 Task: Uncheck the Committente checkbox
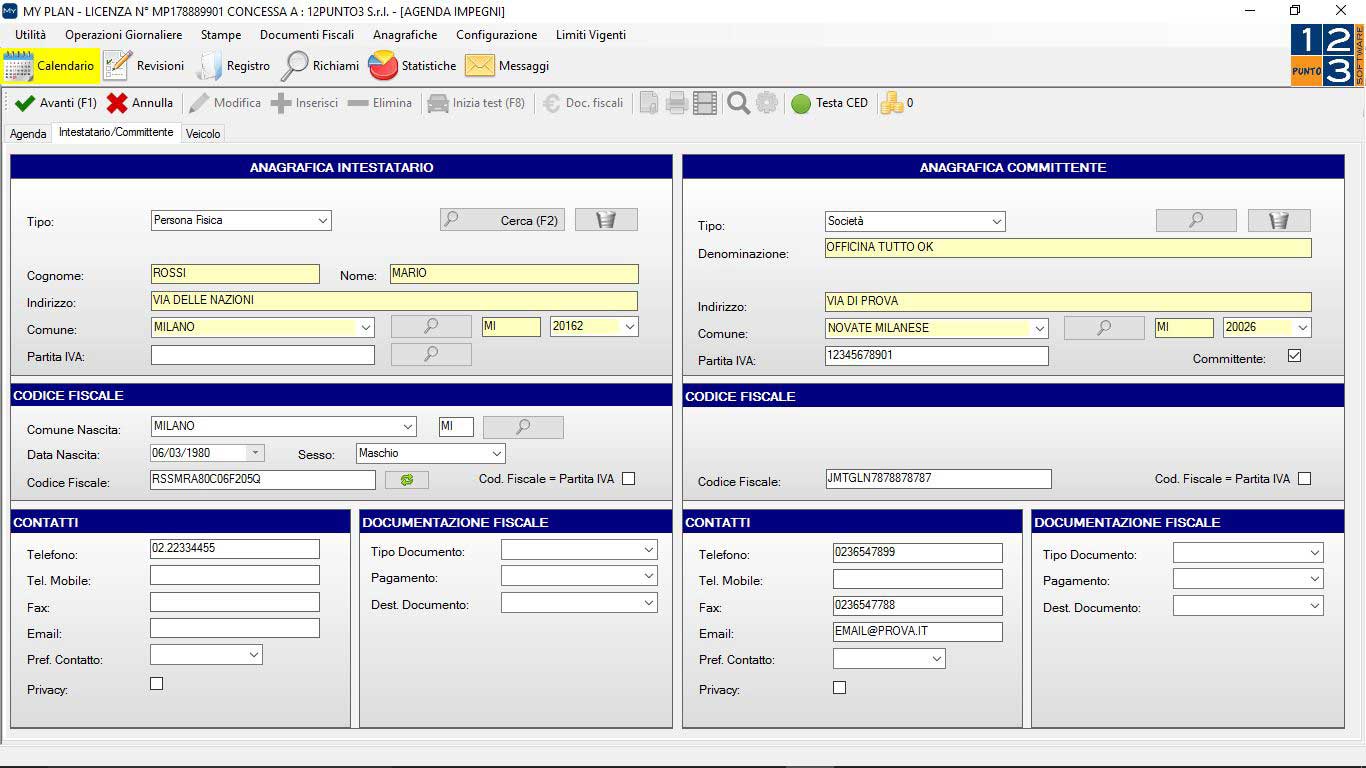tap(1294, 356)
